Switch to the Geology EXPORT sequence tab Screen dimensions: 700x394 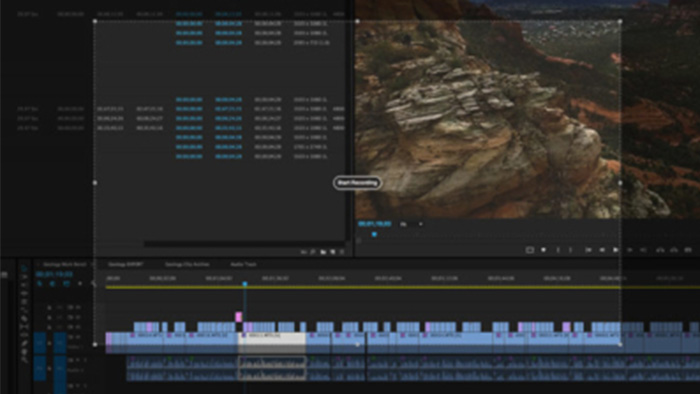[125, 264]
